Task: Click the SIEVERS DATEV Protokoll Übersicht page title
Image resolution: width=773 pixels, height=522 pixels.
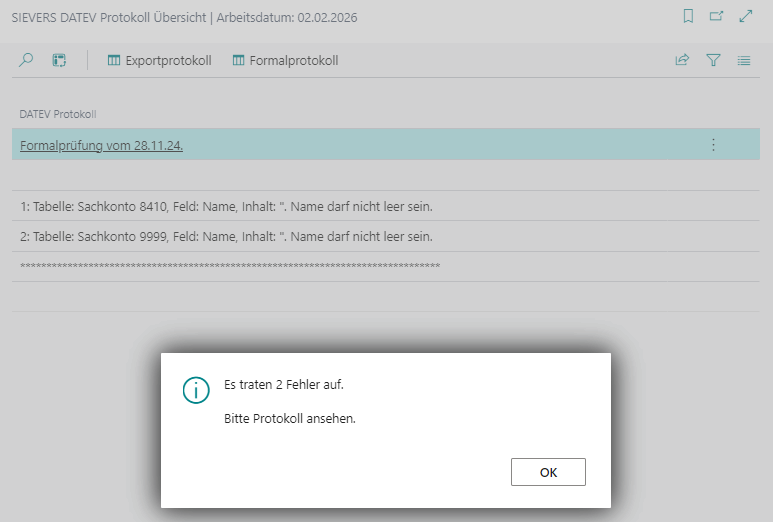Action: pyautogui.click(x=184, y=18)
